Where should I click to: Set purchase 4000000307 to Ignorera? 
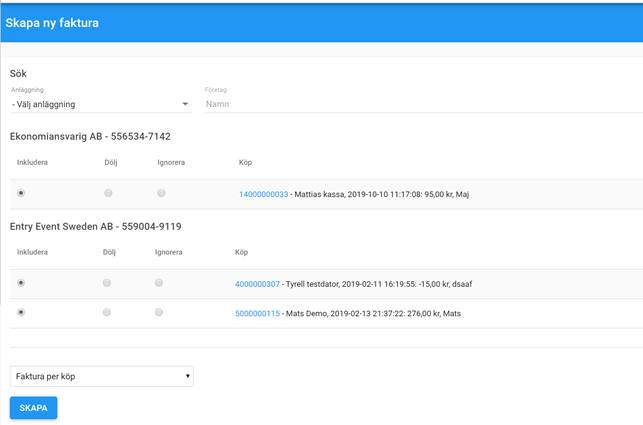[158, 283]
